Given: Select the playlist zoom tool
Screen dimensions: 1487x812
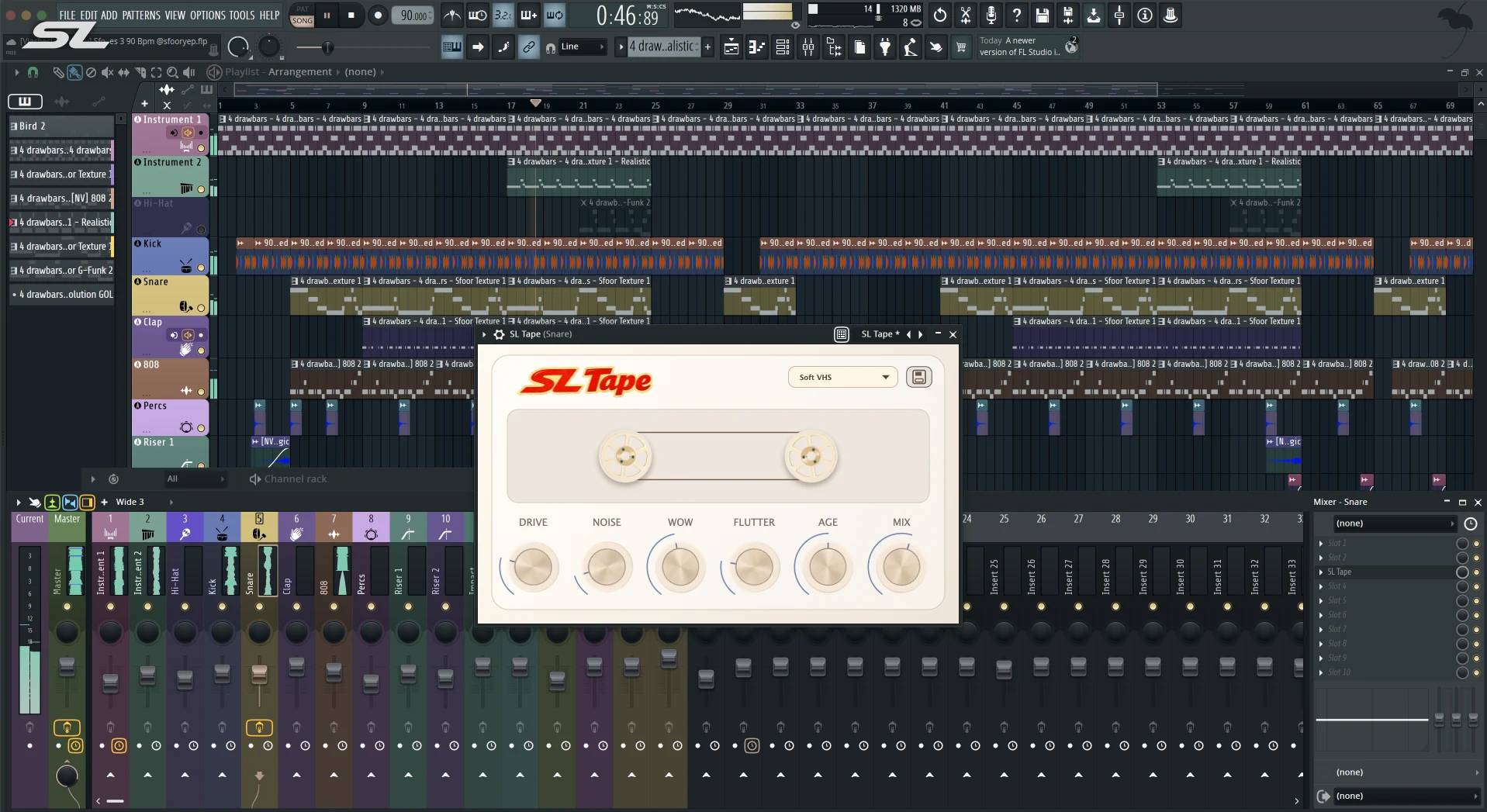Looking at the screenshot, I should click(x=173, y=72).
